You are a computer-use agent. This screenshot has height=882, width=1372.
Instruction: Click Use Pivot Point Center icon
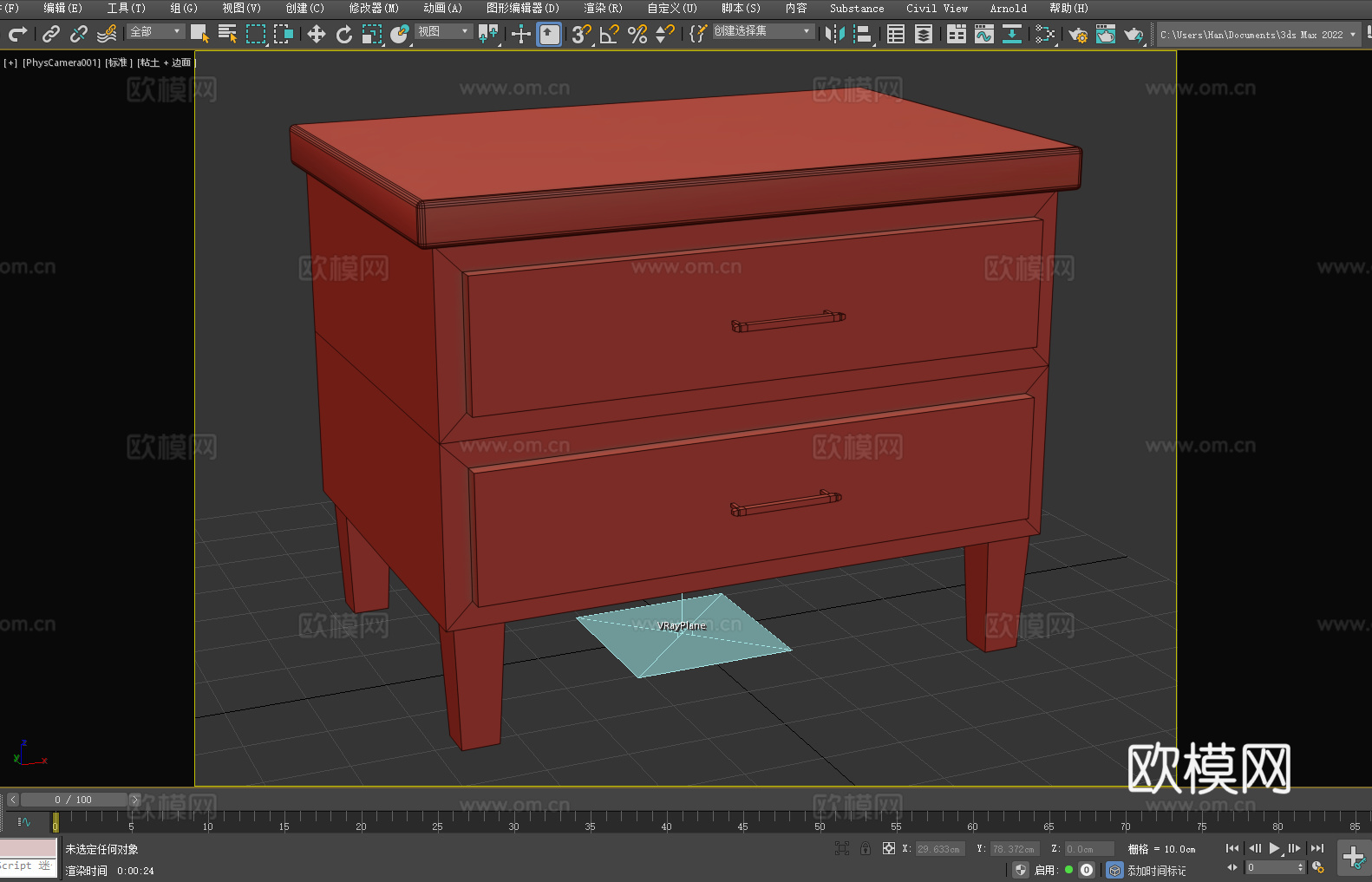point(488,34)
